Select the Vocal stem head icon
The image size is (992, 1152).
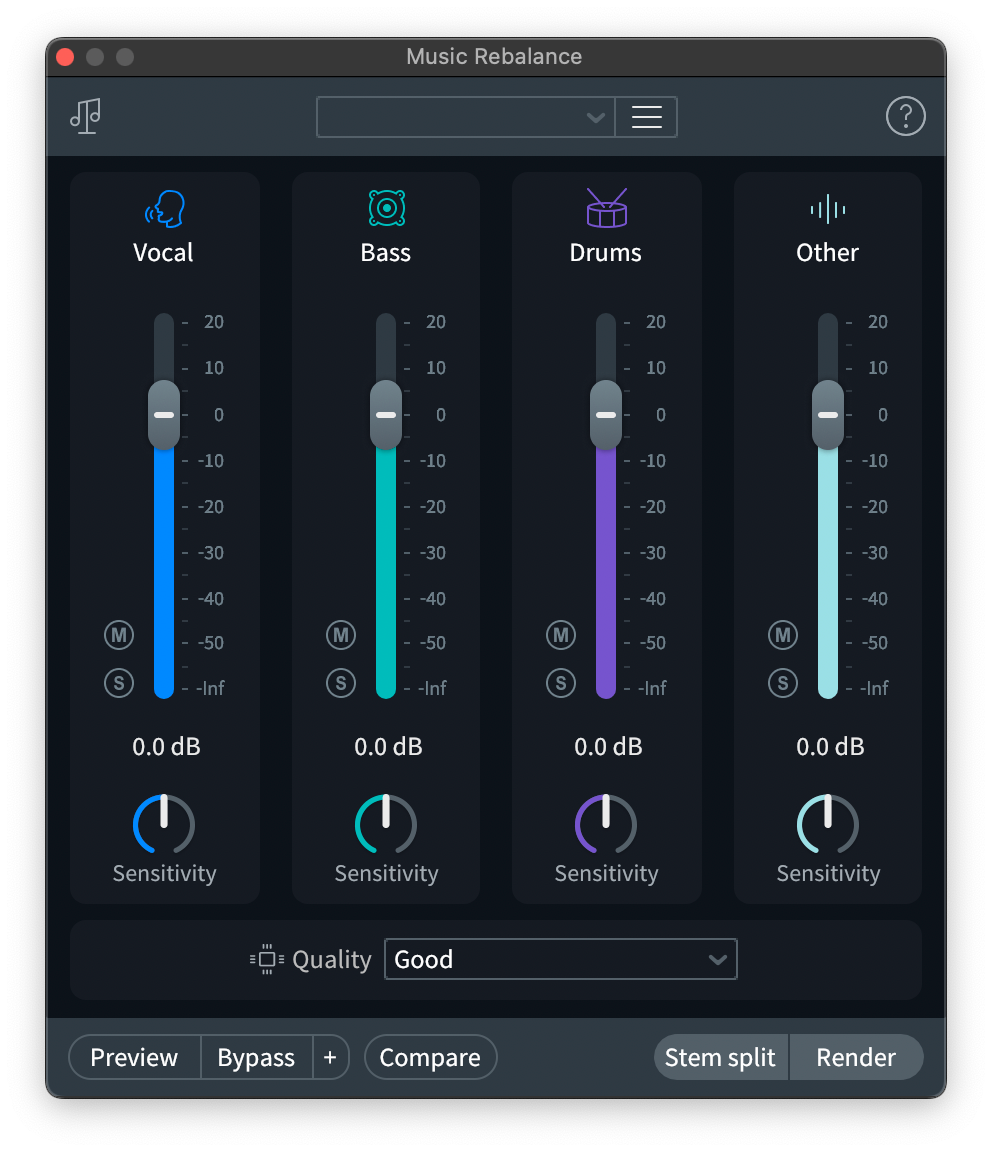(x=163, y=208)
